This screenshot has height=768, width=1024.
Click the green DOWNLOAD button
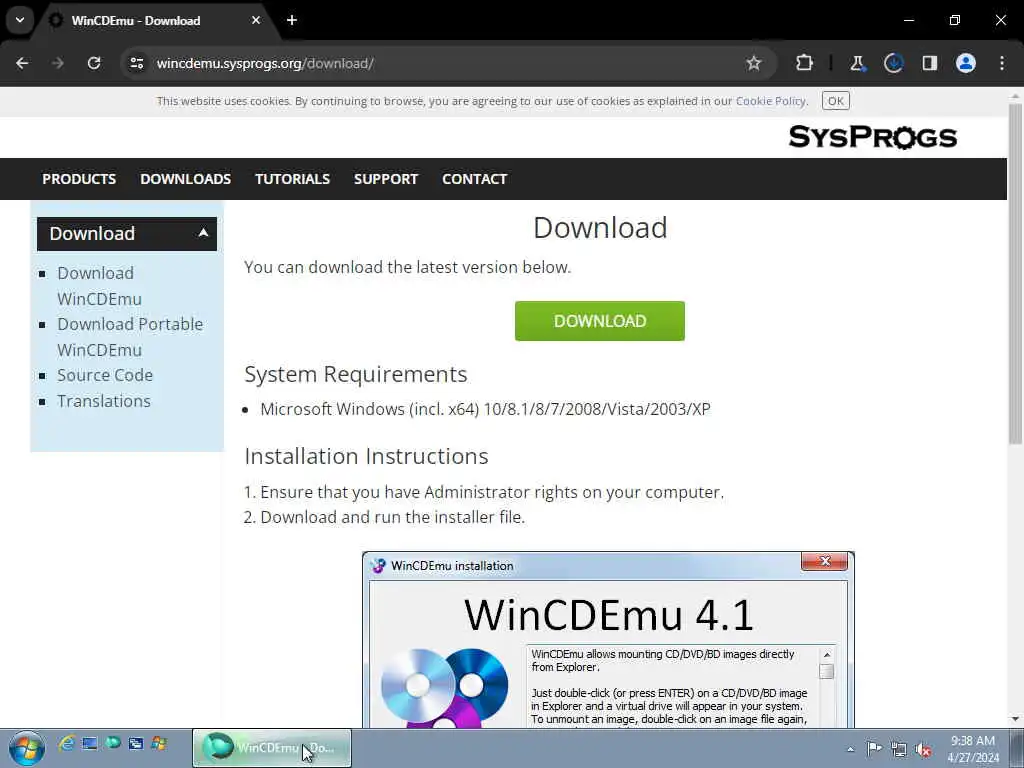(x=600, y=321)
